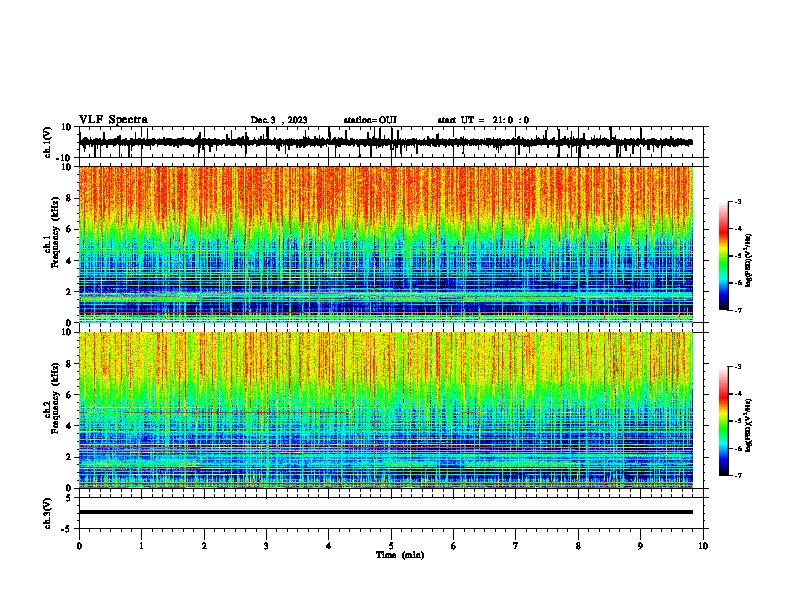The image size is (792, 612).
Task: Click time axis tick label "8"
Action: coord(578,546)
